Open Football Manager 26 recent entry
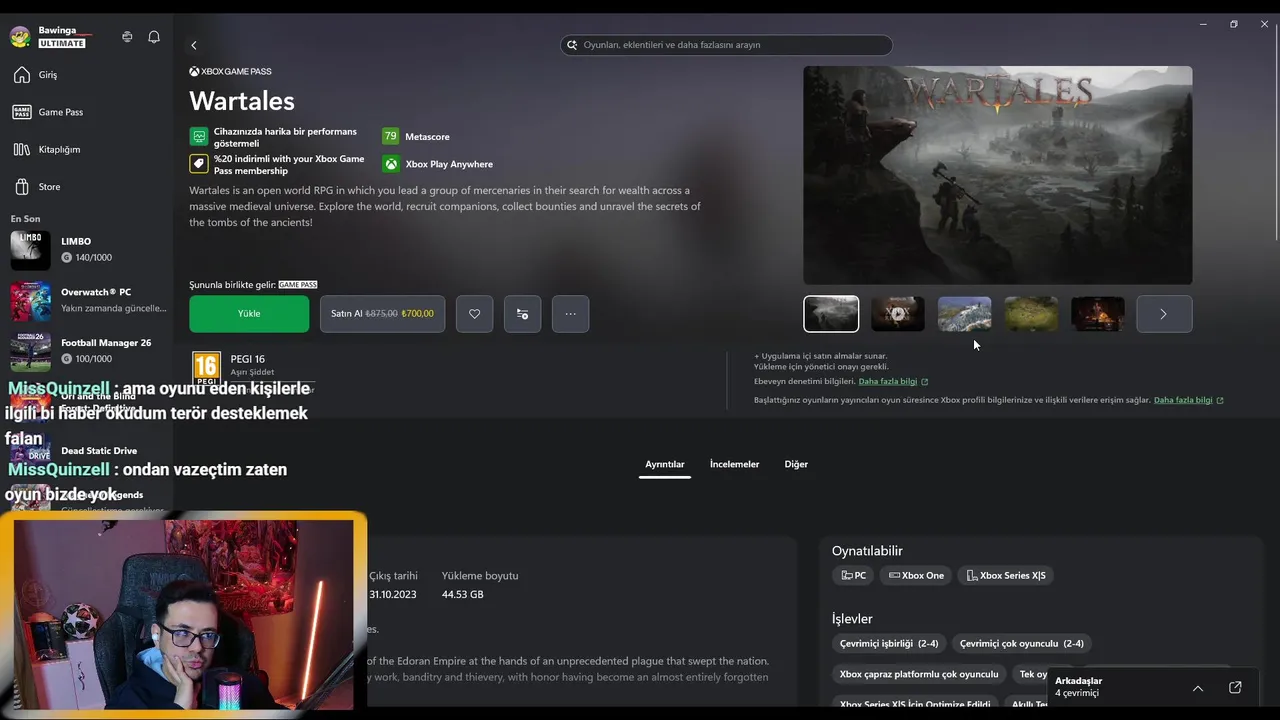The height and width of the screenshot is (720, 1280). (85, 350)
